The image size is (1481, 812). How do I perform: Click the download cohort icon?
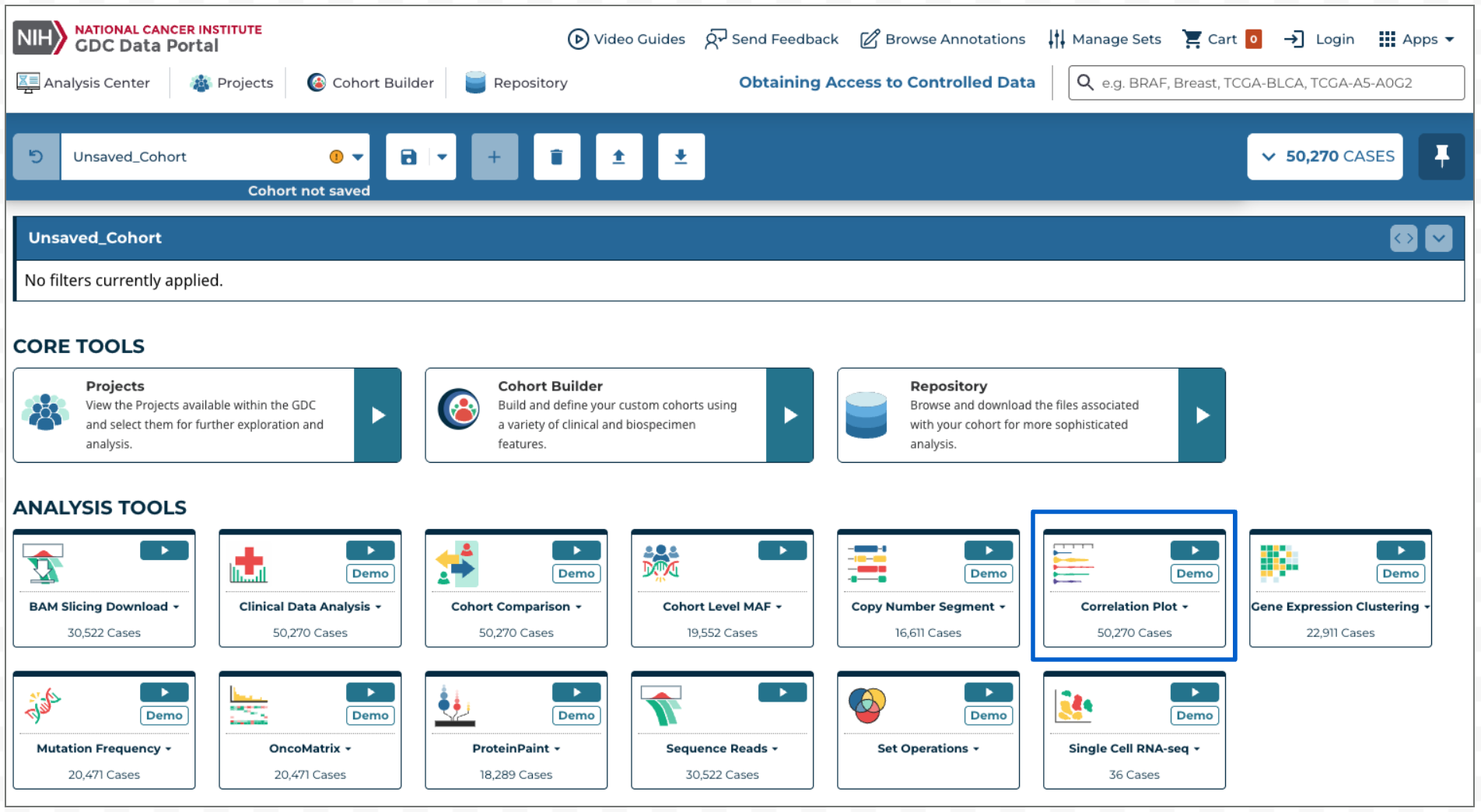681,157
